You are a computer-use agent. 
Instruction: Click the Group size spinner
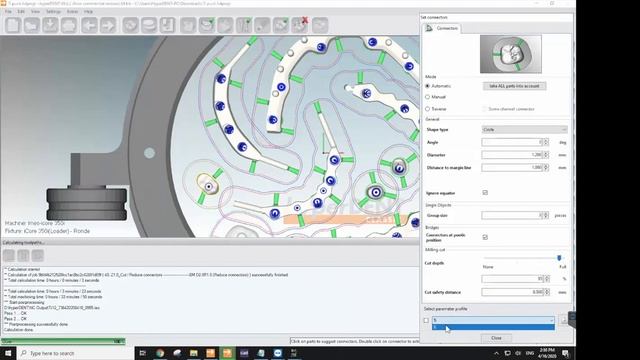(546, 215)
